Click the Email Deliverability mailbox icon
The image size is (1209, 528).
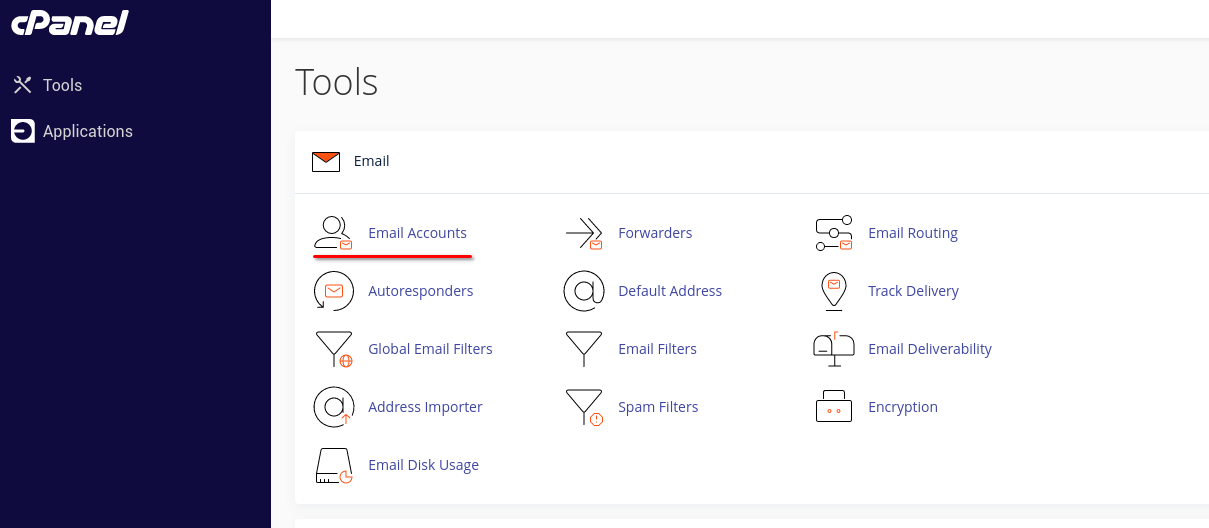coord(833,349)
